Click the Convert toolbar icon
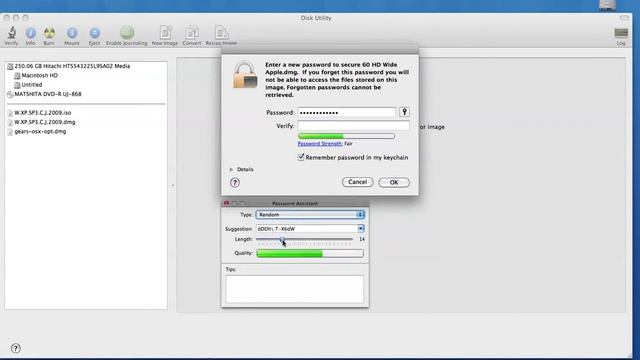The height and width of the screenshot is (360, 640). click(191, 35)
